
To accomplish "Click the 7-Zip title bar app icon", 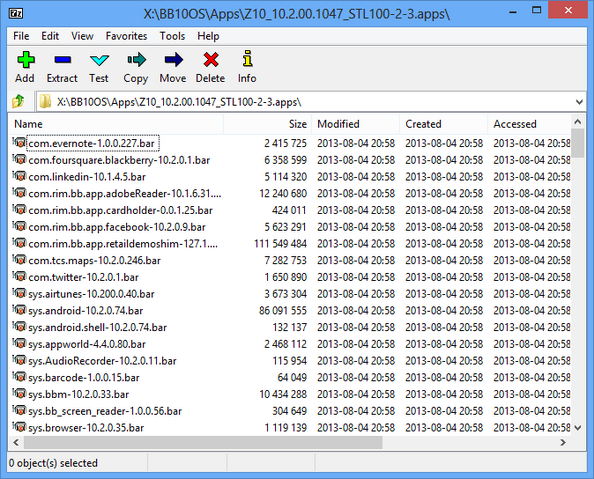I will pyautogui.click(x=16, y=14).
